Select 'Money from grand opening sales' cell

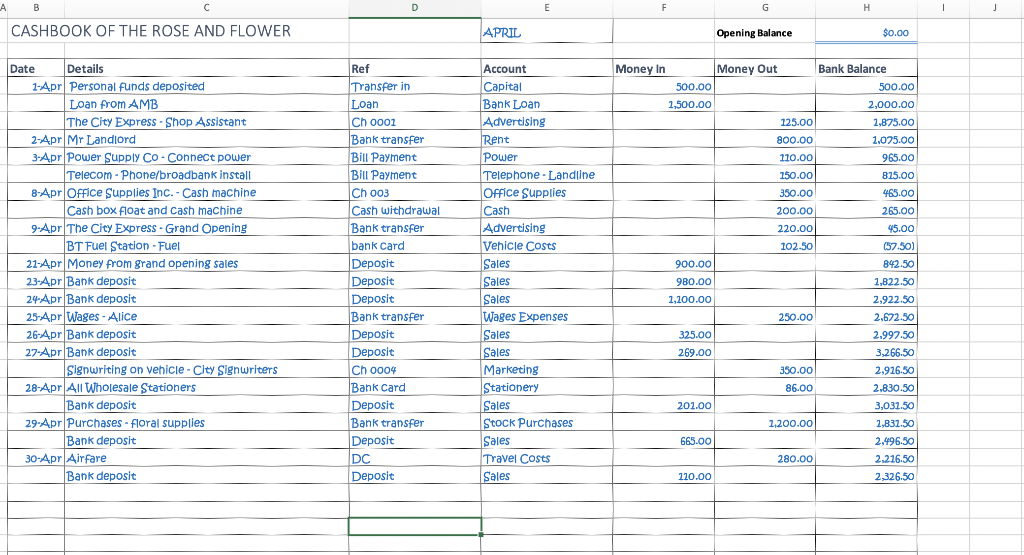click(206, 263)
